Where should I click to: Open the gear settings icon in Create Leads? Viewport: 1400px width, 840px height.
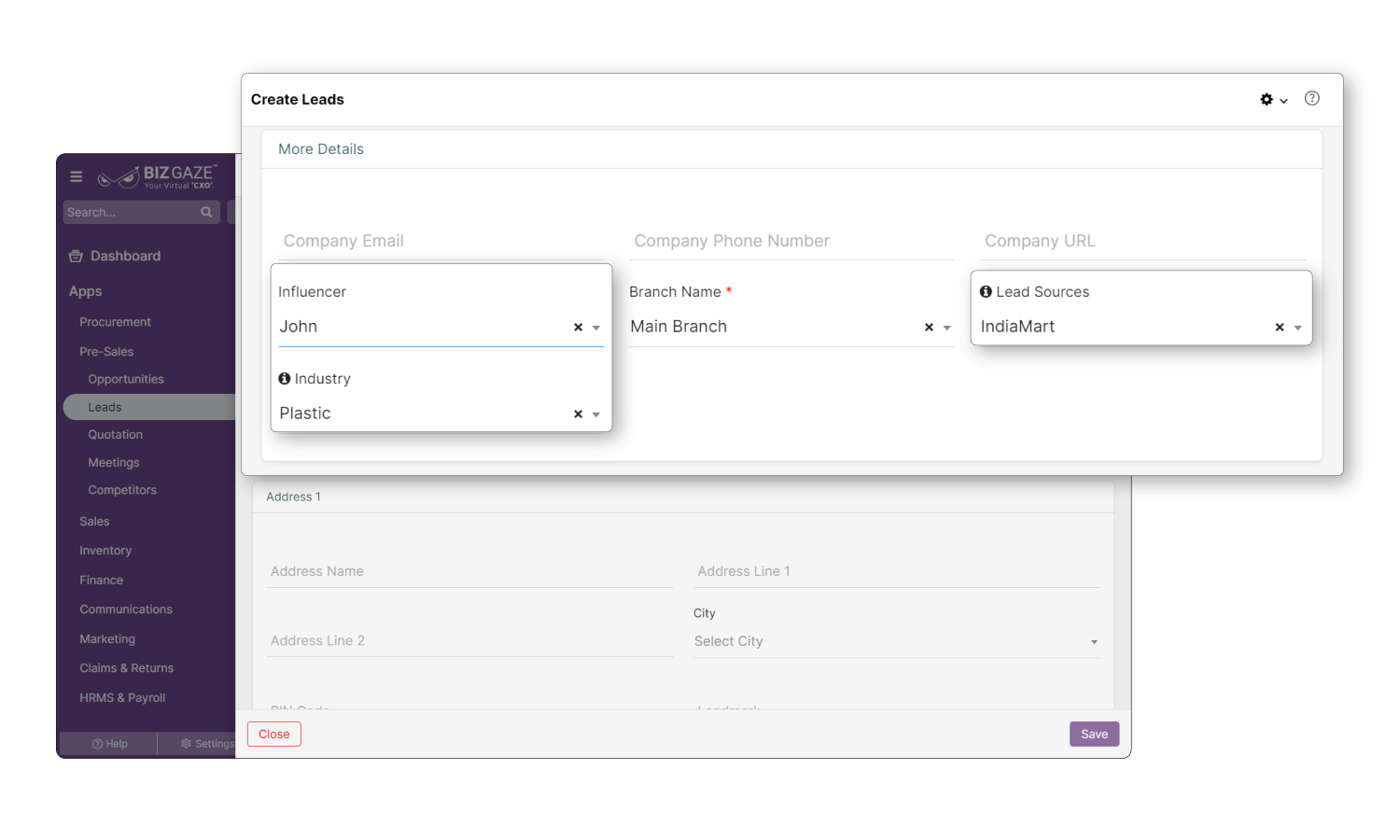point(1267,99)
